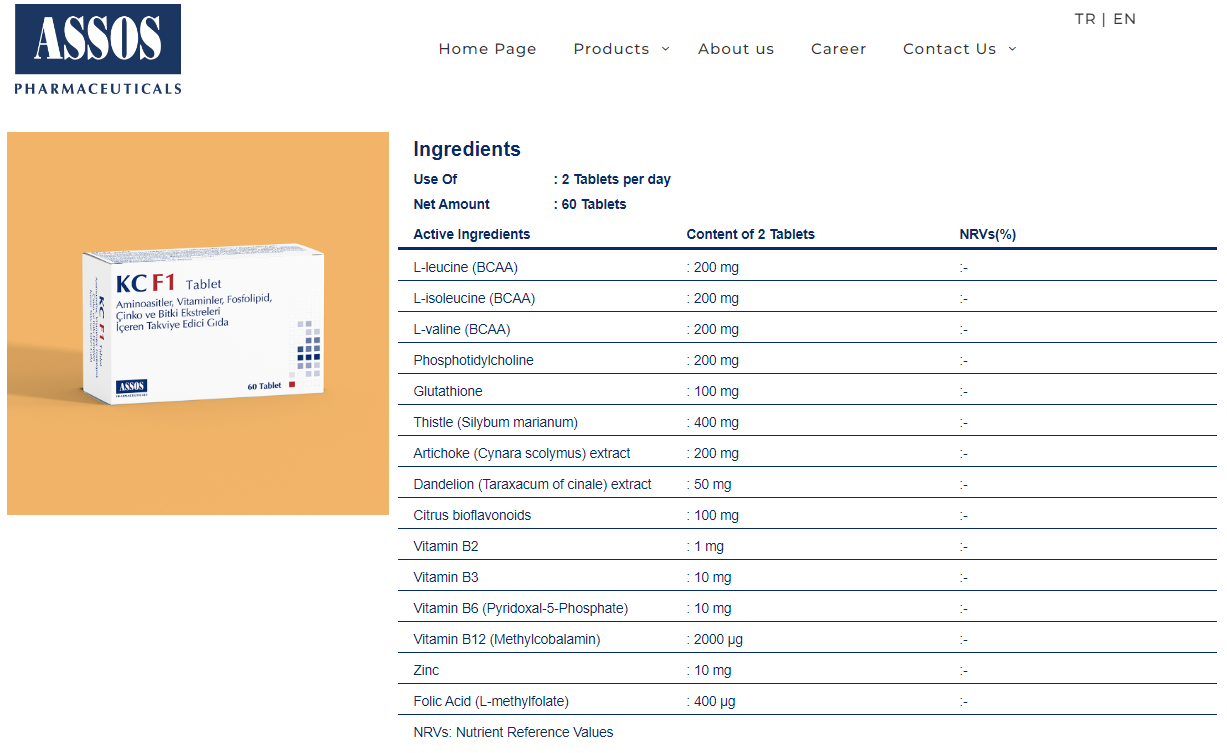Switch language to TR
Image resolution: width=1227 pixels, height=753 pixels.
pos(1085,19)
